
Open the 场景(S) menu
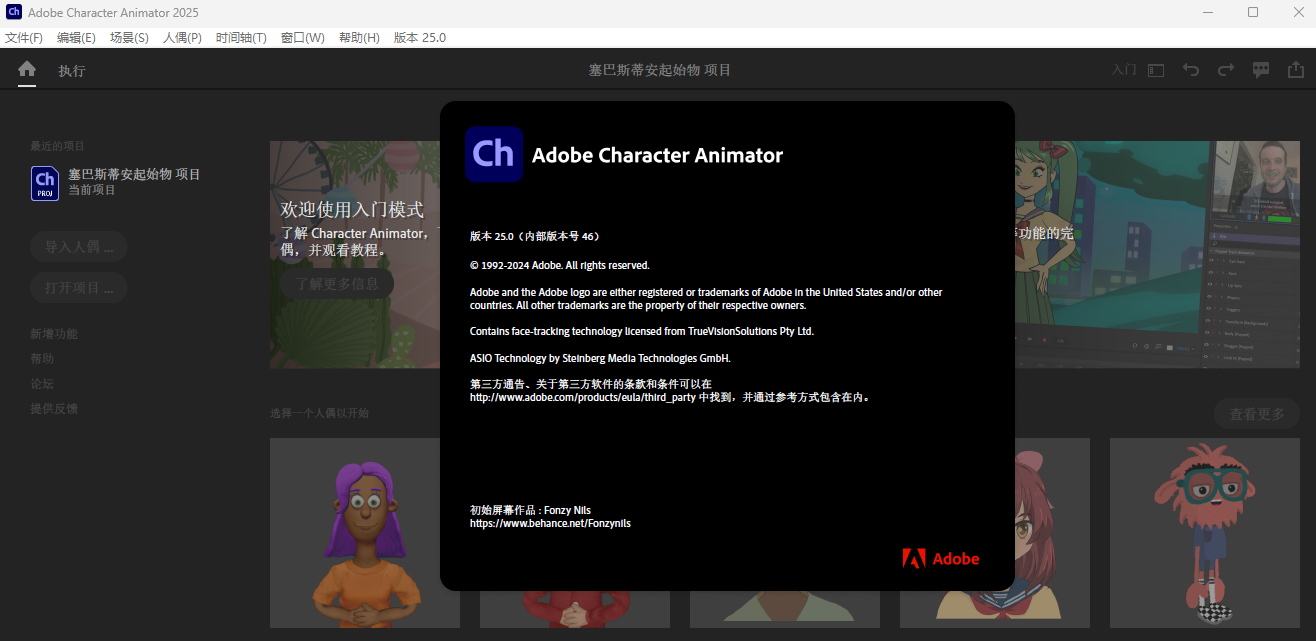coord(129,38)
